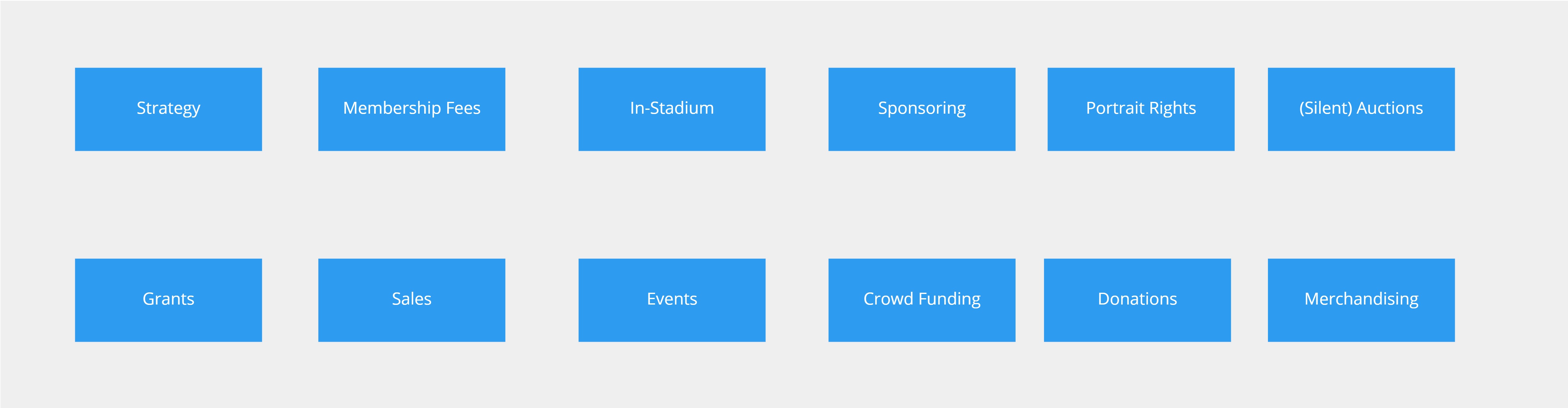
Task: Click the Merchandising text label
Action: coord(1361,299)
